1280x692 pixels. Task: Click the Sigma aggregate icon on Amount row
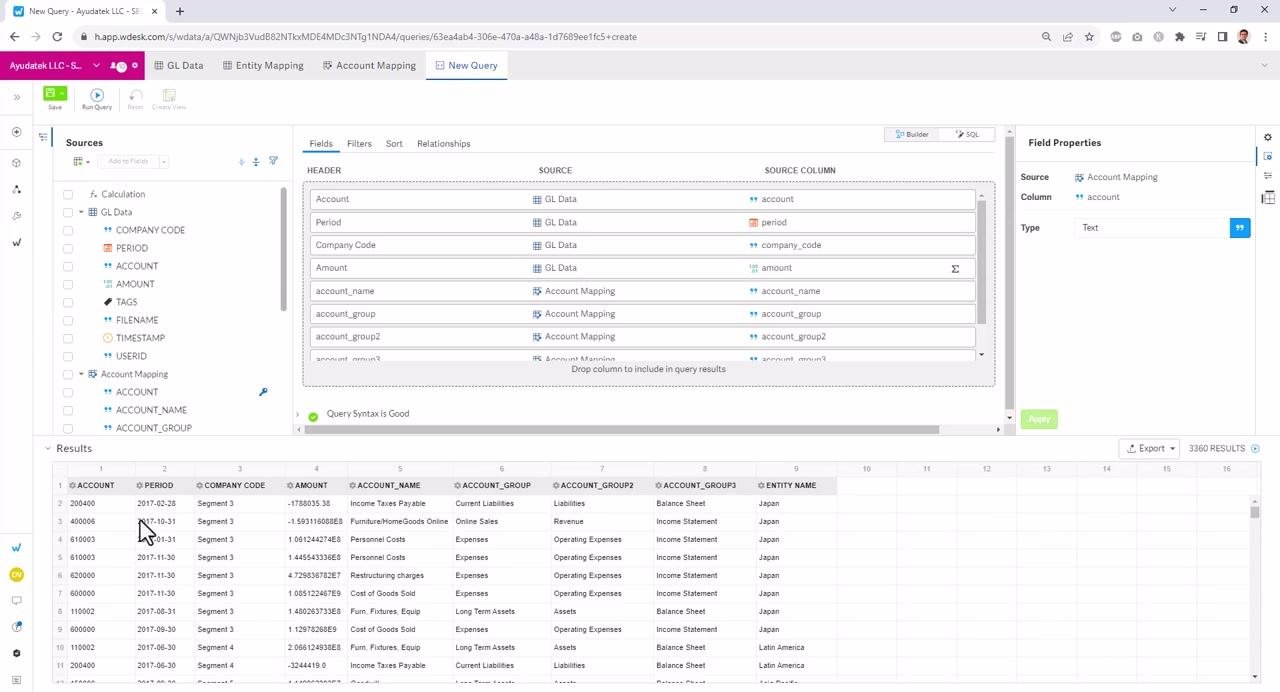point(955,268)
